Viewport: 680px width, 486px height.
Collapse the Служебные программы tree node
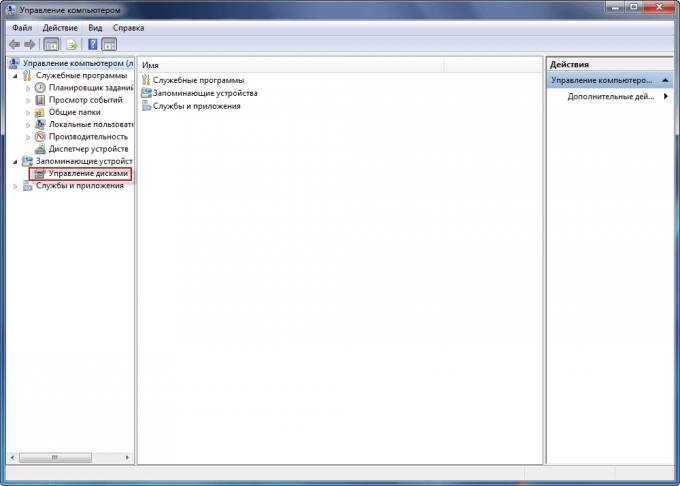coord(15,76)
